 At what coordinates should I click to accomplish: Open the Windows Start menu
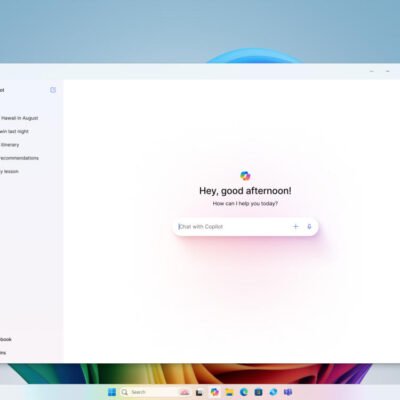[x=112, y=392]
